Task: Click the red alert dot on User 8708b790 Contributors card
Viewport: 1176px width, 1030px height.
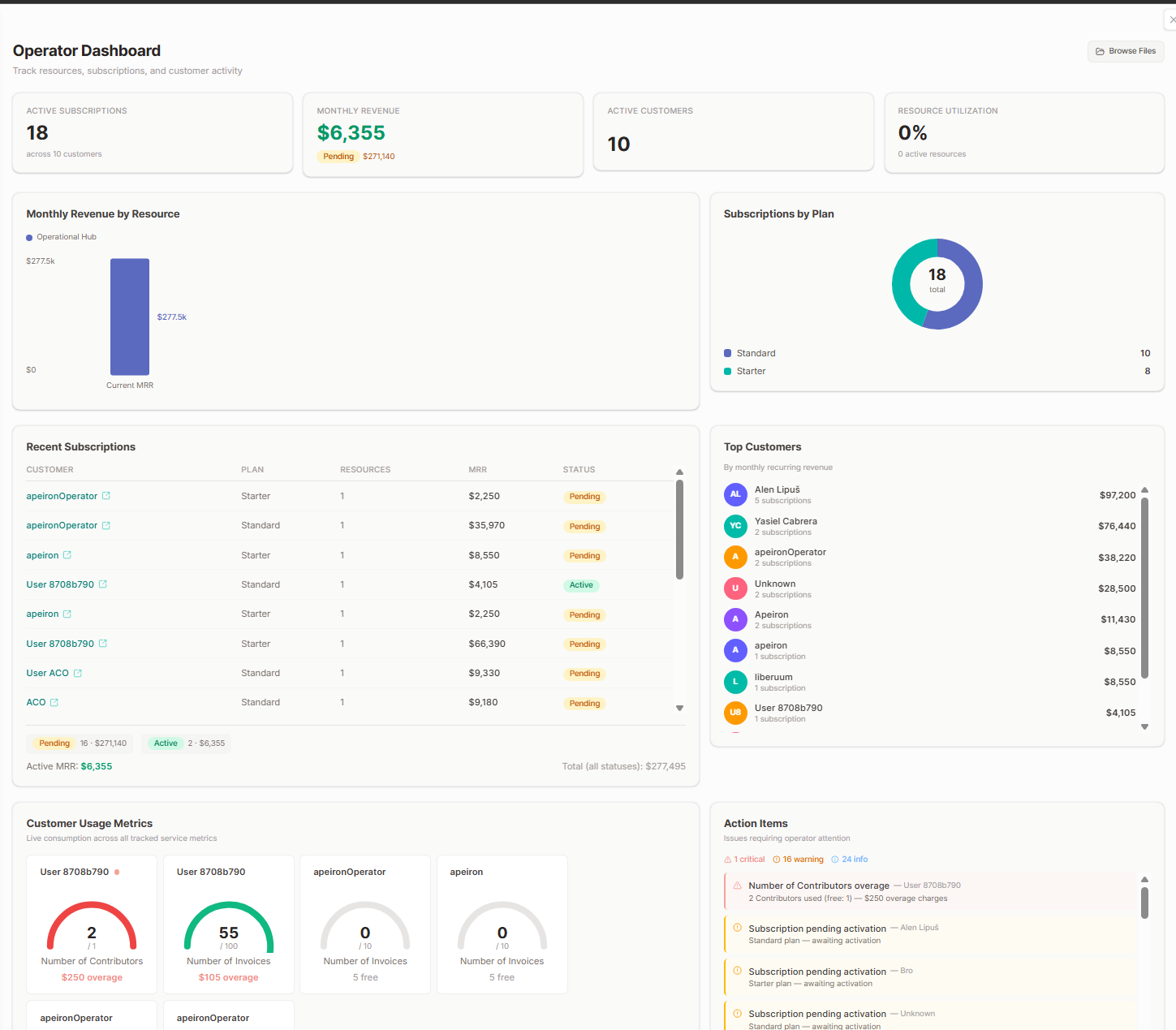Action: pyautogui.click(x=117, y=873)
